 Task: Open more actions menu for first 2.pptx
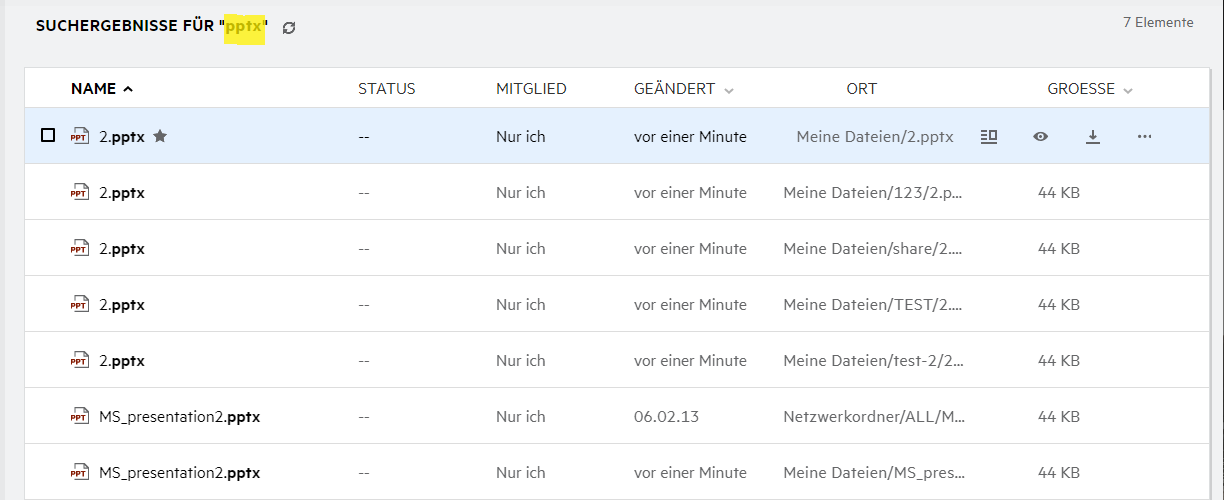point(1145,136)
